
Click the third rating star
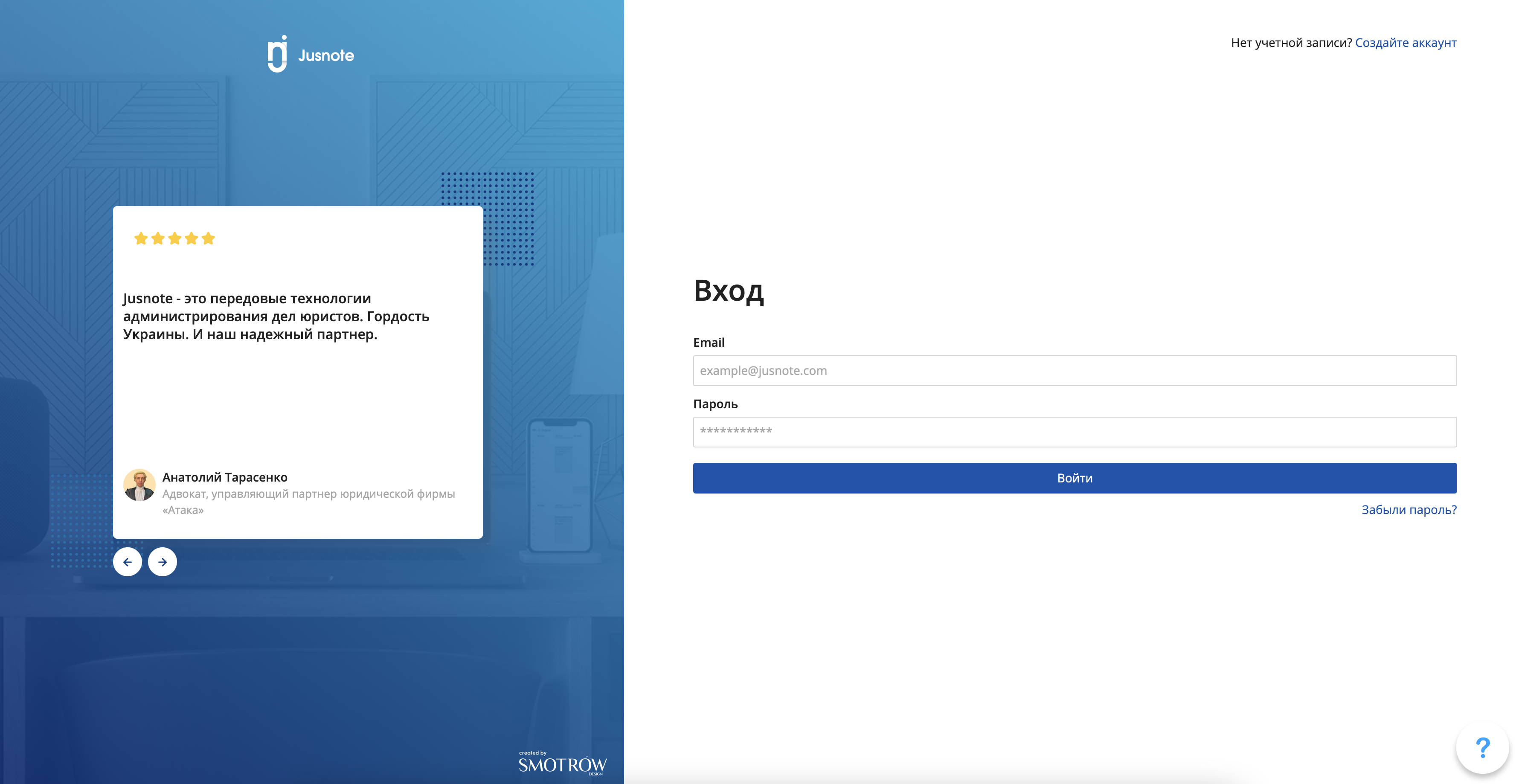pos(174,239)
